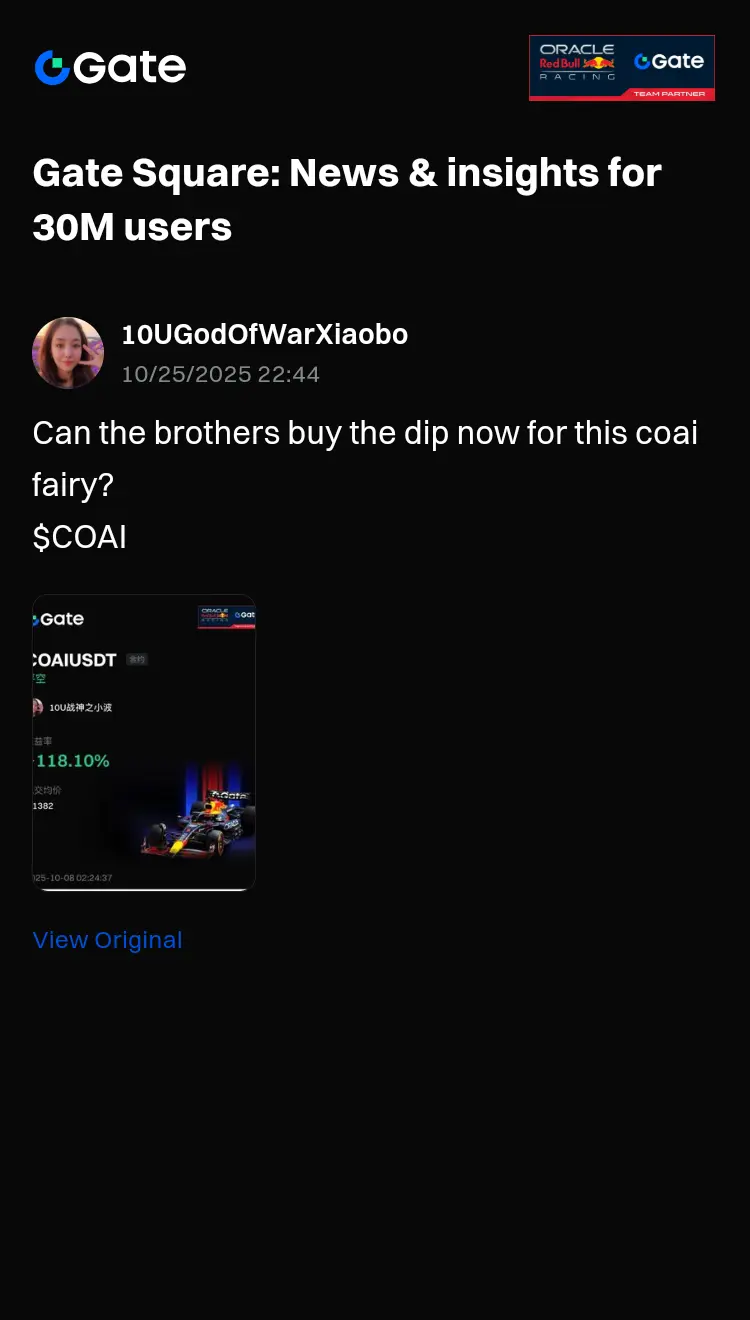The width and height of the screenshot is (750, 1320).
Task: Click the 118.10% return figure
Action: coord(72,761)
